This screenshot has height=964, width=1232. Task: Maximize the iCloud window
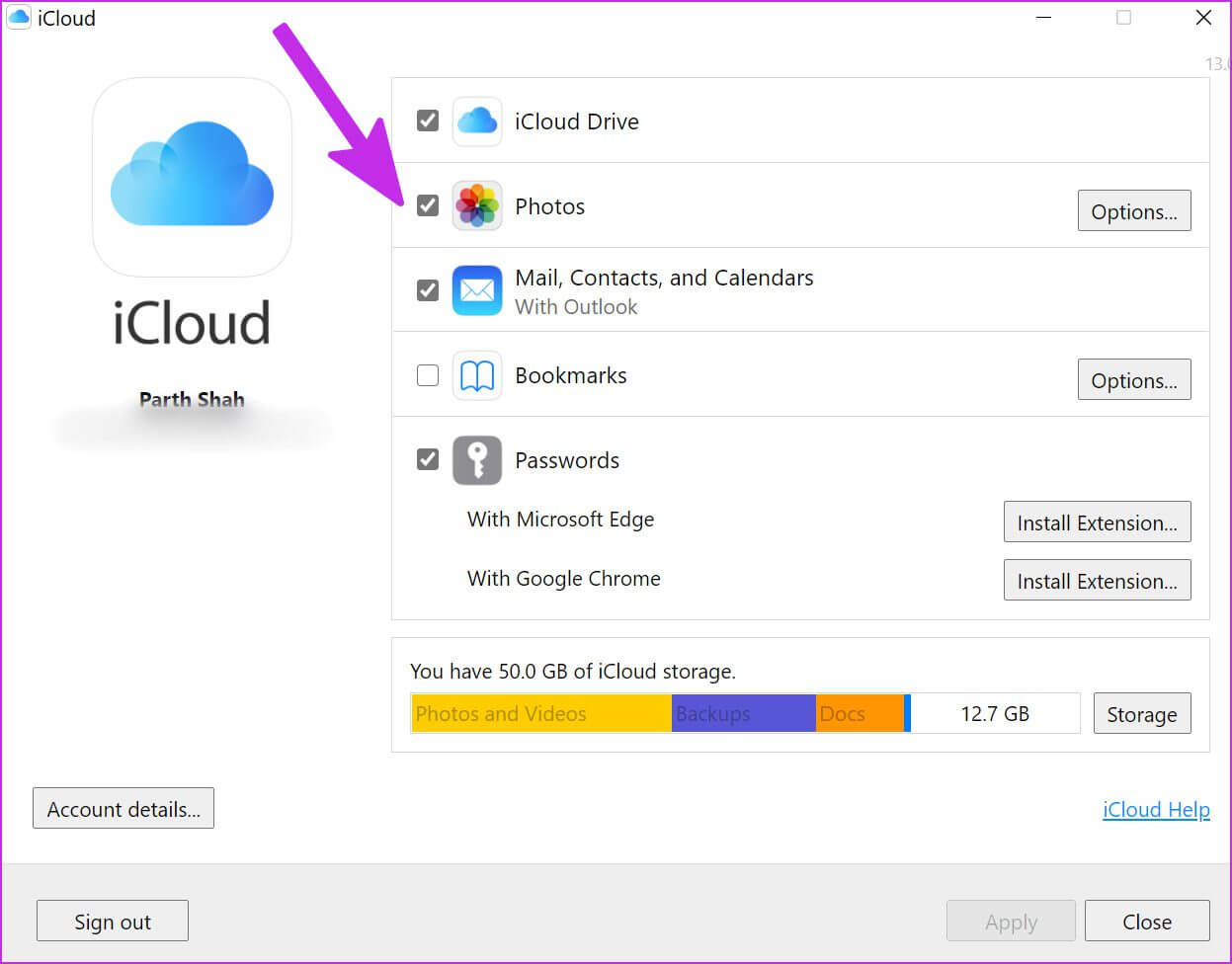(x=1123, y=17)
